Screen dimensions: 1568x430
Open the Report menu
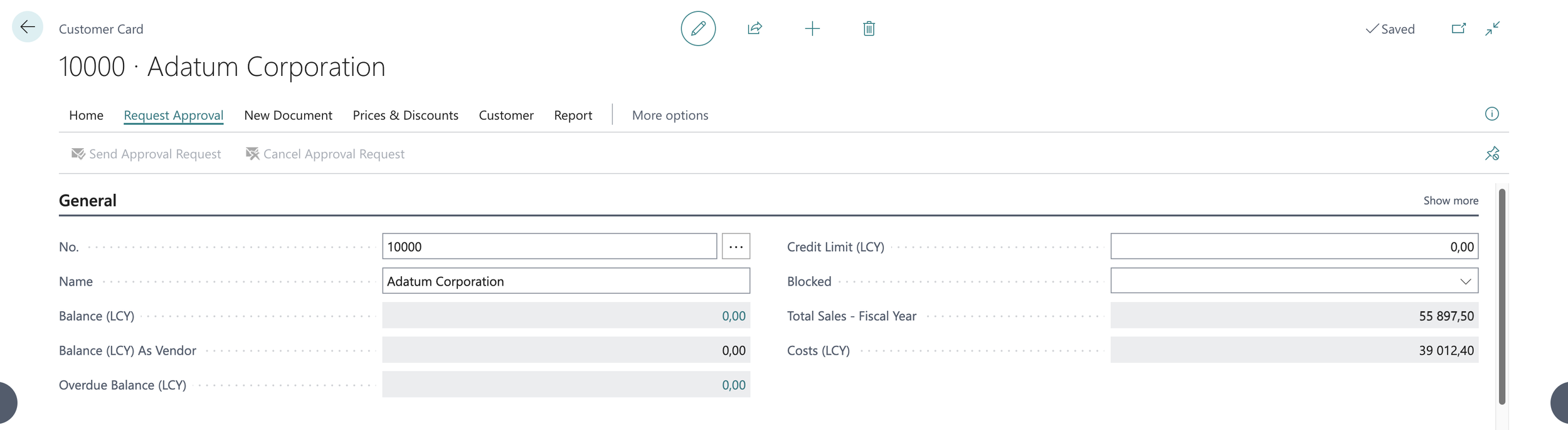tap(573, 115)
